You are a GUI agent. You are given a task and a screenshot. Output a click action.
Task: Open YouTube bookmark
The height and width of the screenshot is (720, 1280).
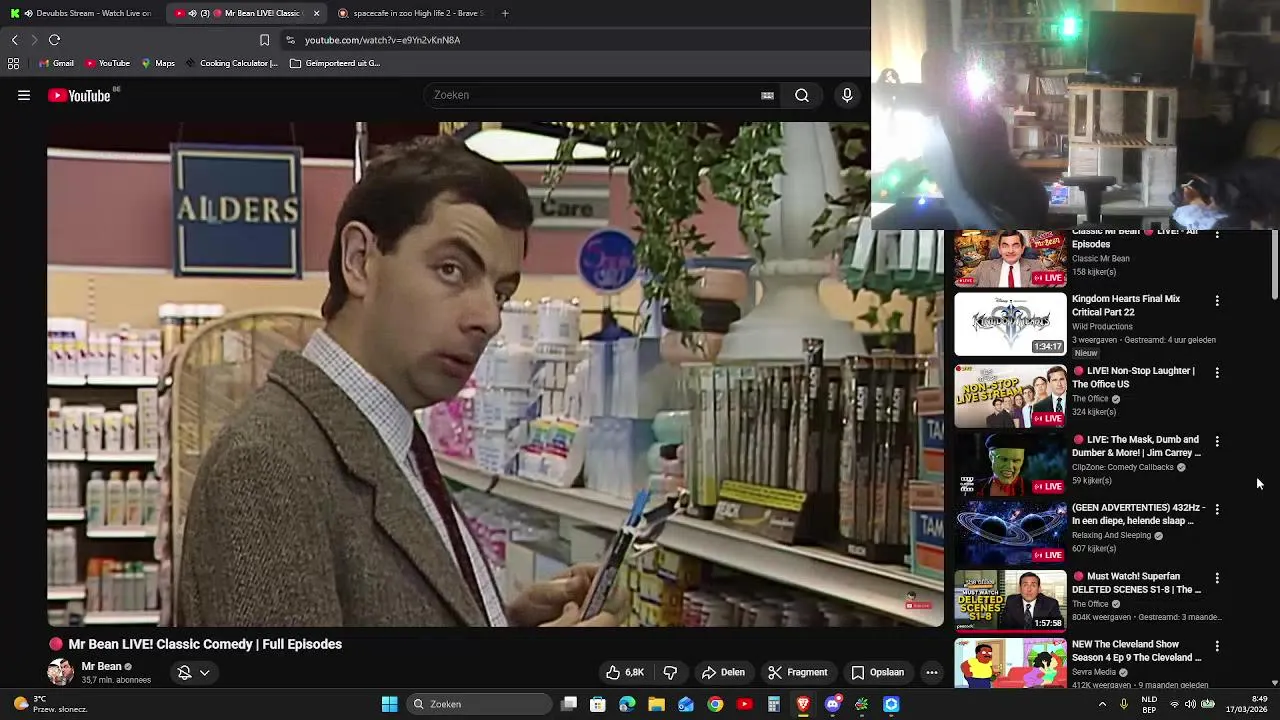coord(107,63)
